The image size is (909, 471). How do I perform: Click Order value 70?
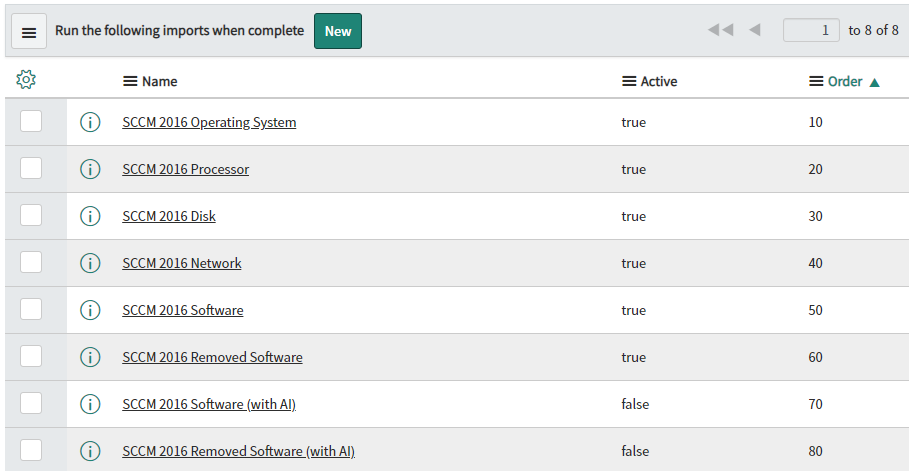click(815, 404)
